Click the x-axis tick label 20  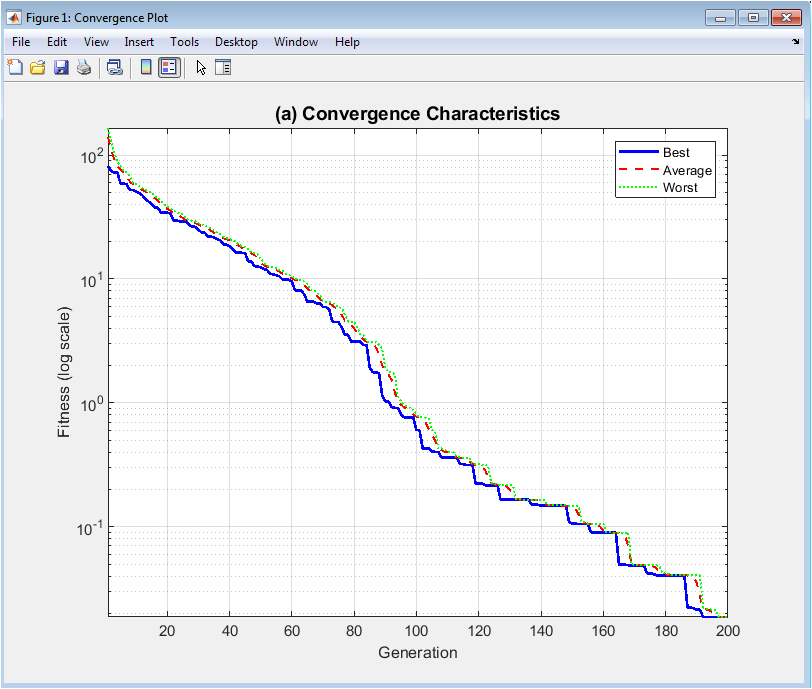(x=167, y=630)
